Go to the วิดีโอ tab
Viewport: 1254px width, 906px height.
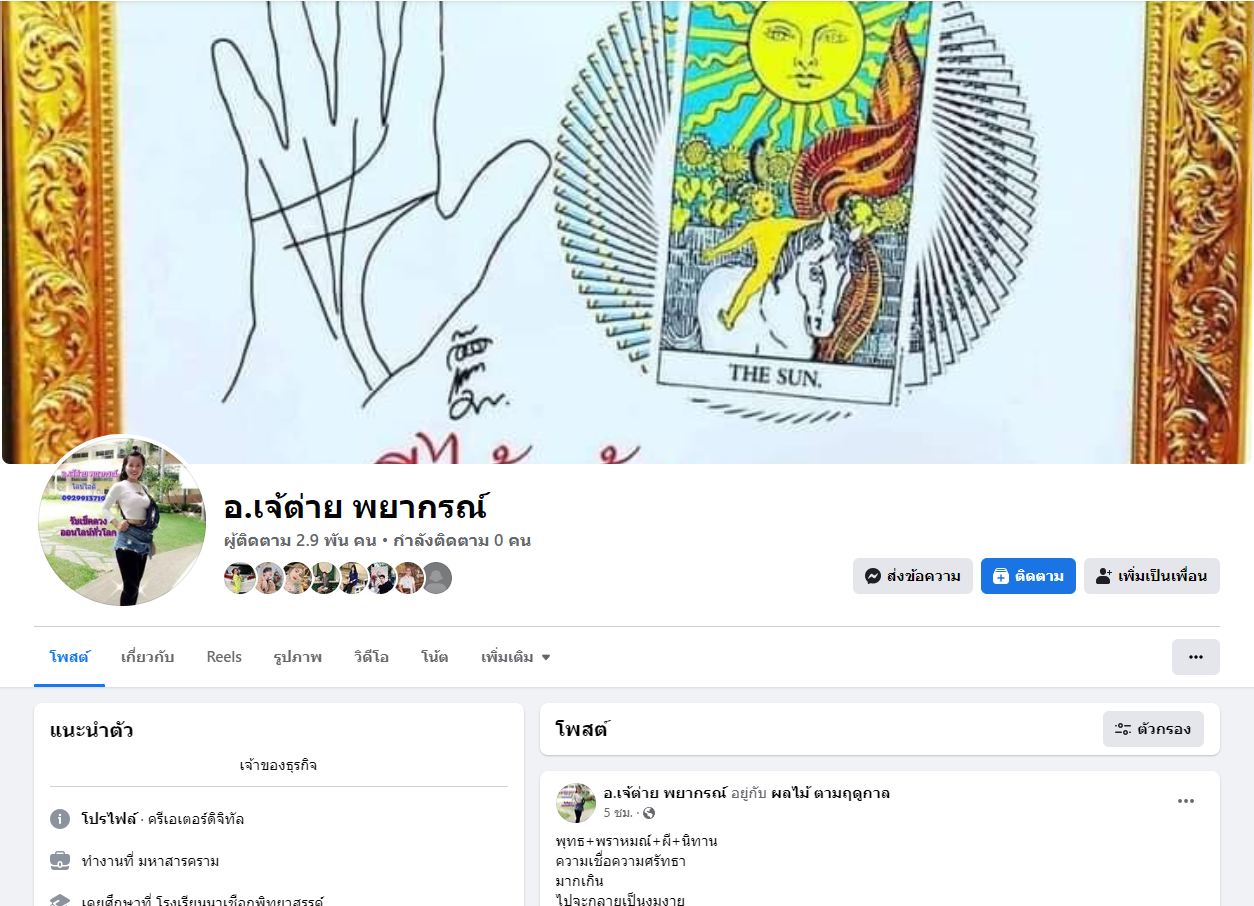click(371, 657)
